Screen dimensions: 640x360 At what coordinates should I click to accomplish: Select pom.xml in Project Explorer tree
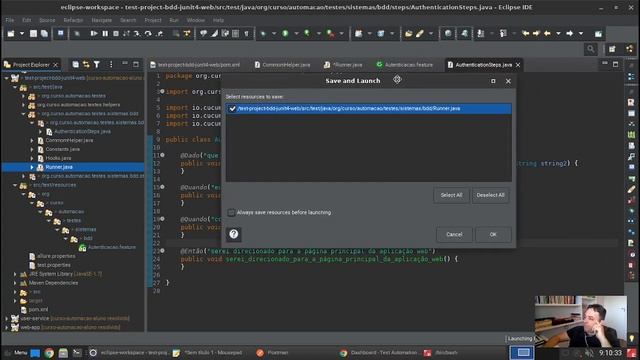[x=38, y=309]
